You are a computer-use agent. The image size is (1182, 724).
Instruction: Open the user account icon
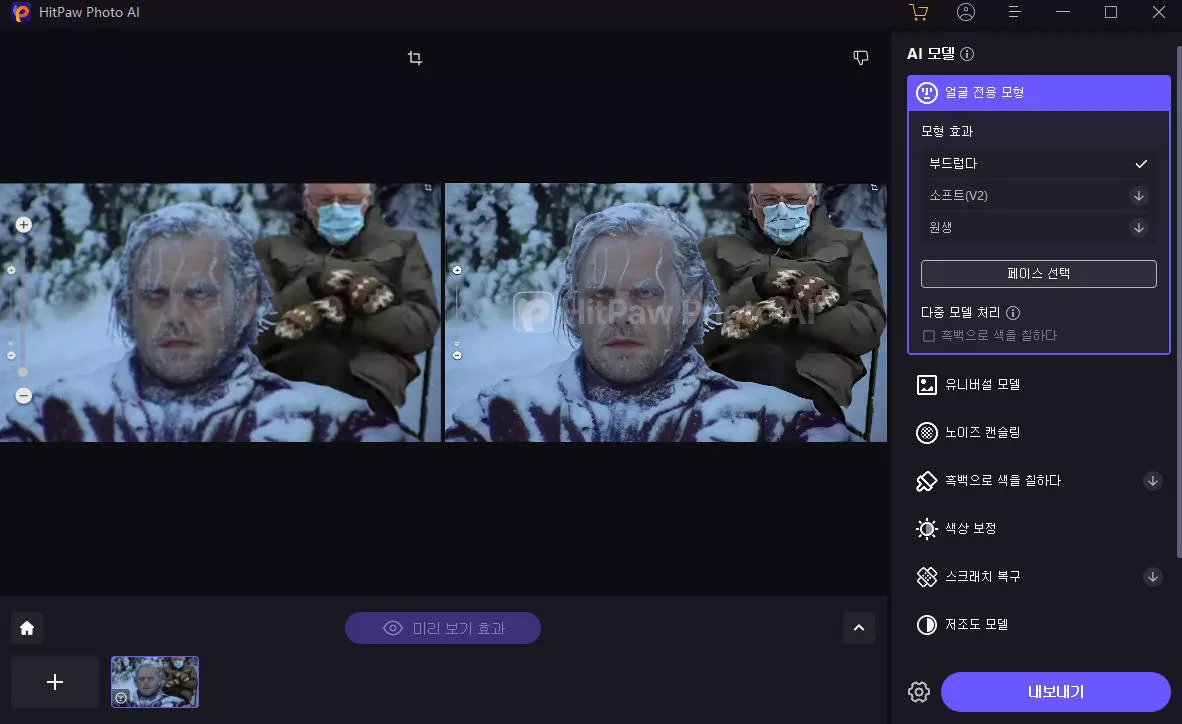(x=965, y=12)
